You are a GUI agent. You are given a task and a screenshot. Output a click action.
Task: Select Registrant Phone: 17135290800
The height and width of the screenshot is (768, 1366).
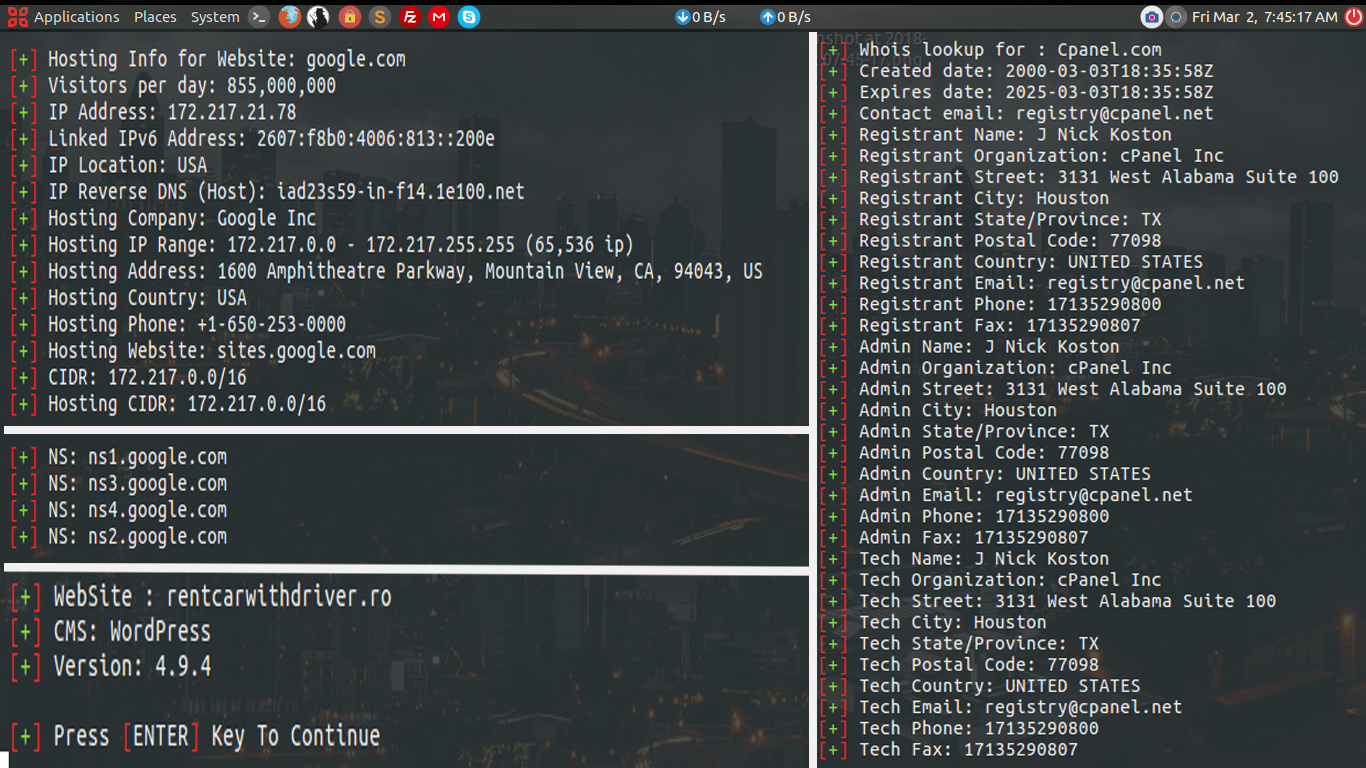point(991,304)
